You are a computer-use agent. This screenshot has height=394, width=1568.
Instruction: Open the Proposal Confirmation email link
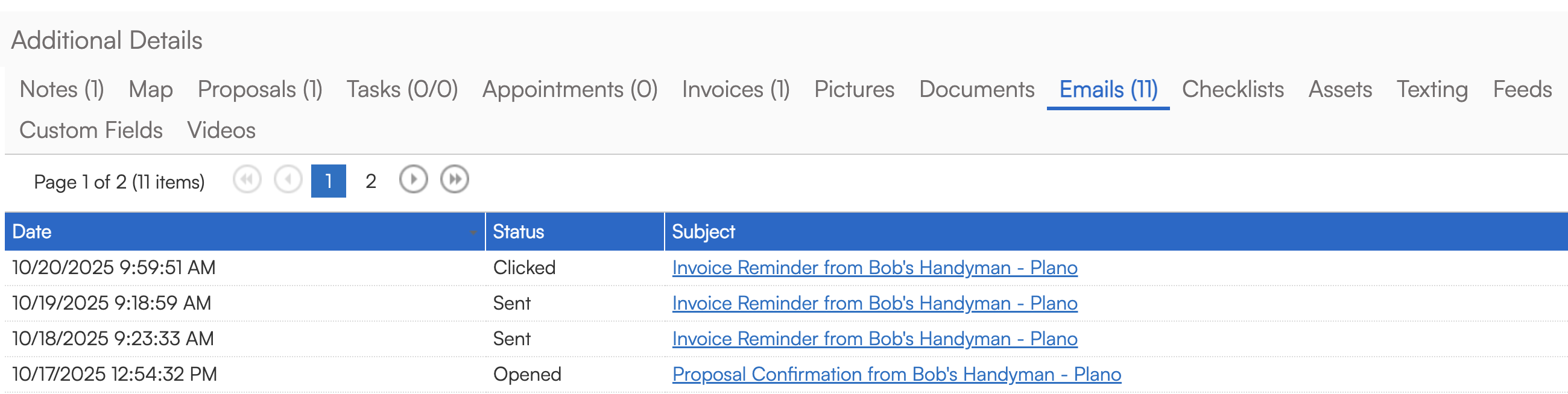tap(896, 375)
